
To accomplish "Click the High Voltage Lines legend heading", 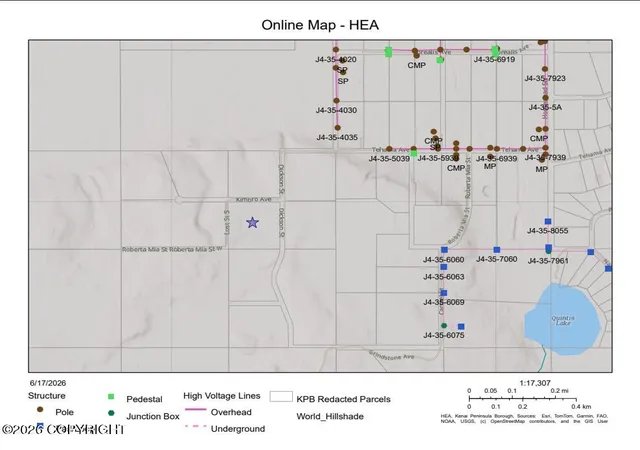I will [x=222, y=396].
